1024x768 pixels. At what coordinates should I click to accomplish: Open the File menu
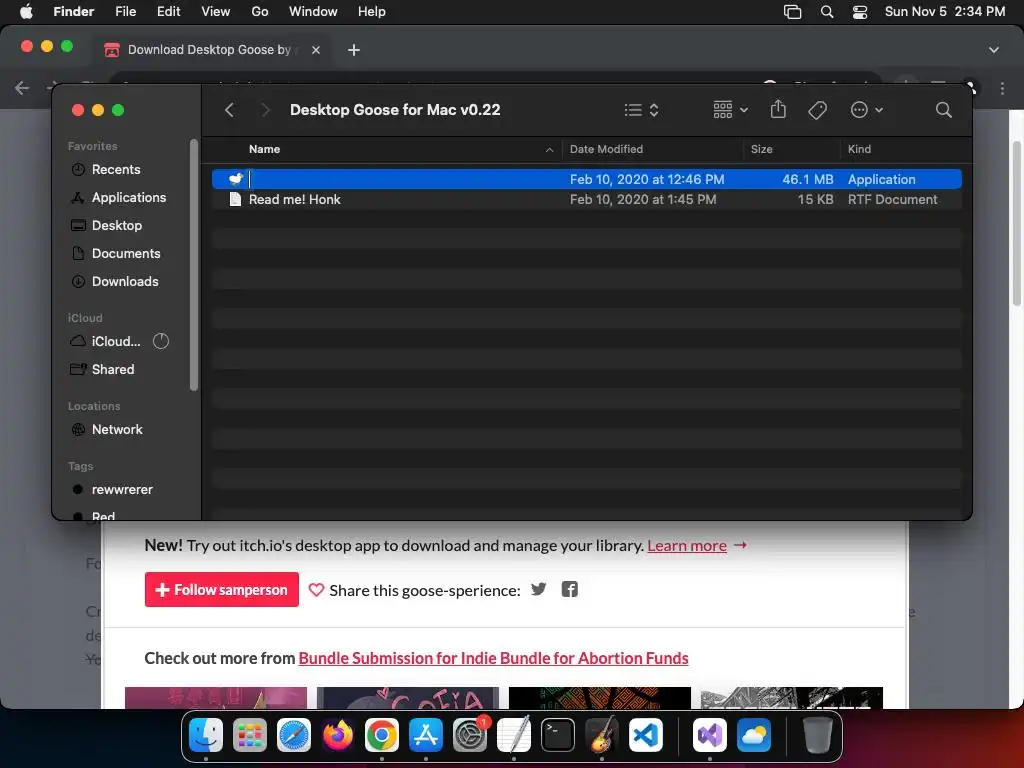pos(125,11)
